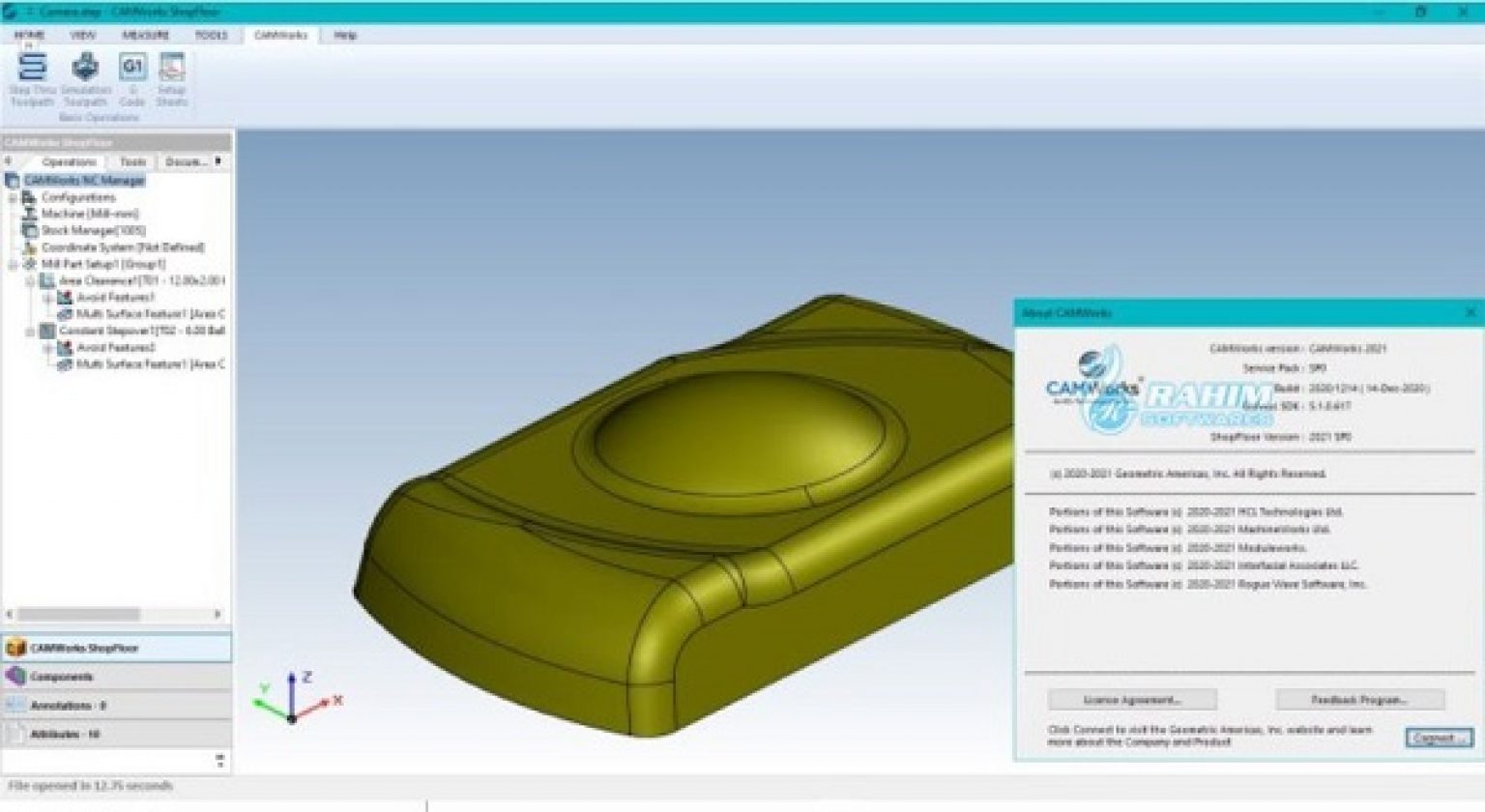Open the Annotations pane
The width and height of the screenshot is (1485, 812).
click(116, 706)
